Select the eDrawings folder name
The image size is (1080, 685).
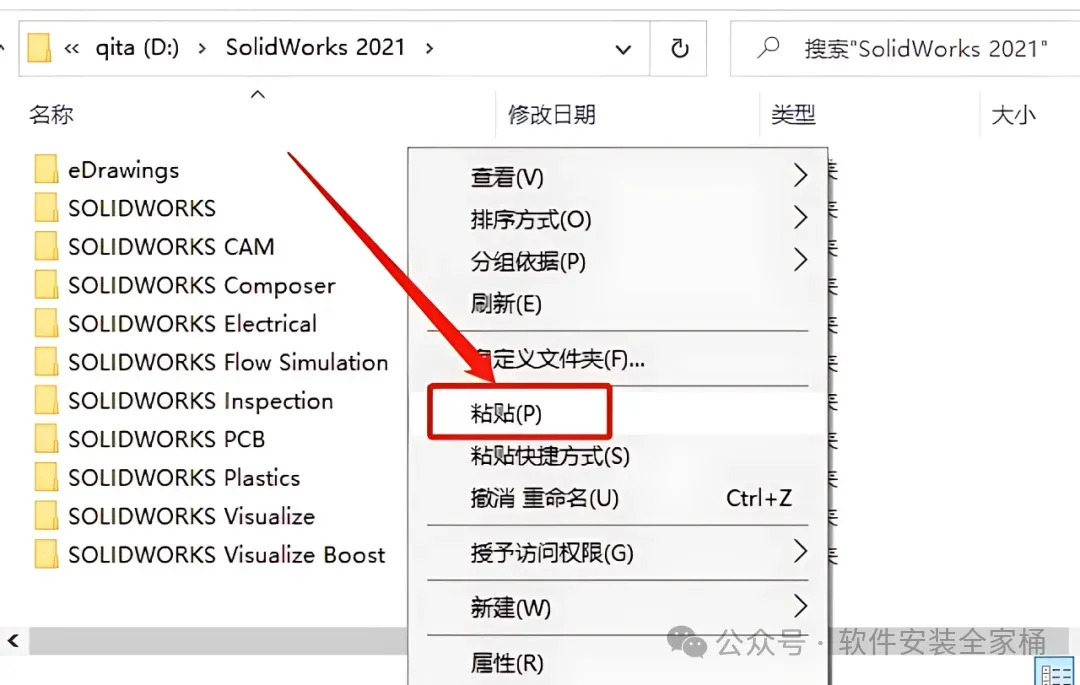coord(123,170)
